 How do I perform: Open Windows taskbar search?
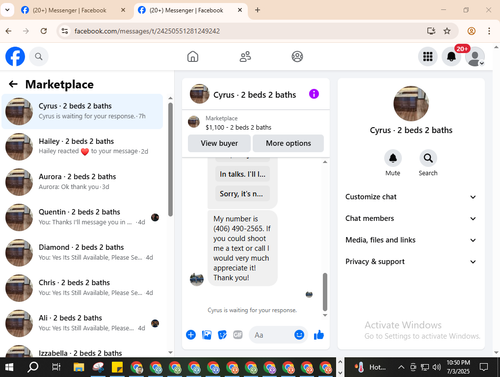coord(33,367)
